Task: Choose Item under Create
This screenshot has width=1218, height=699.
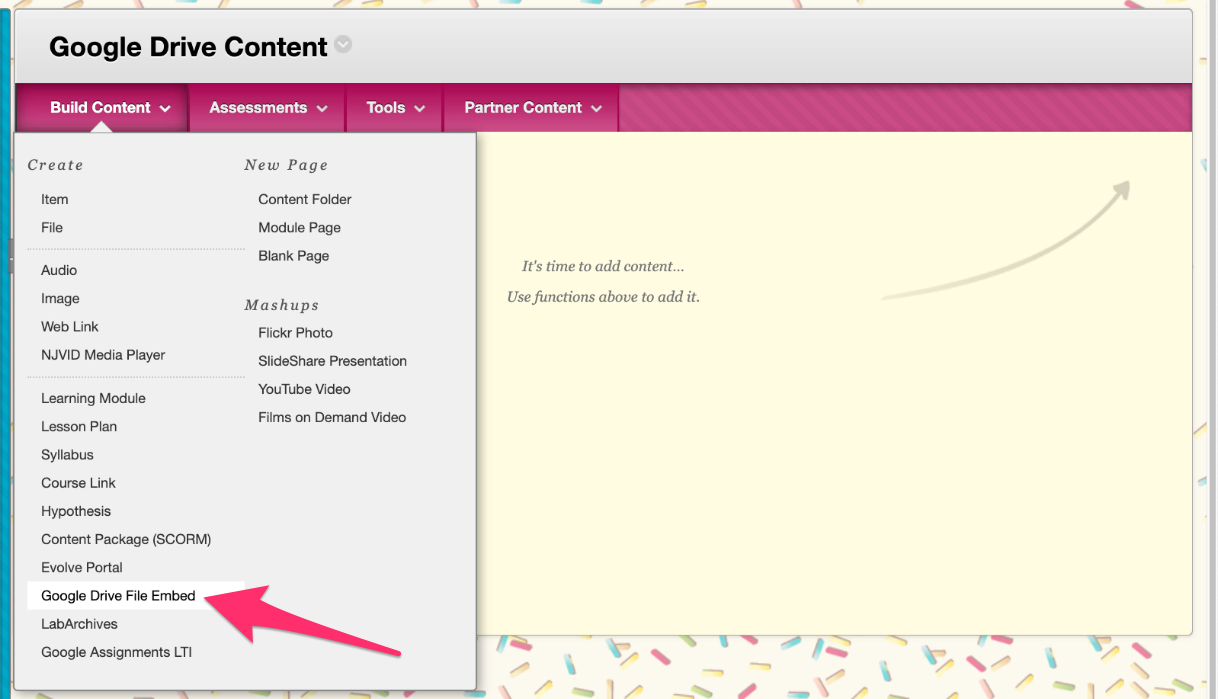Action: (x=55, y=199)
